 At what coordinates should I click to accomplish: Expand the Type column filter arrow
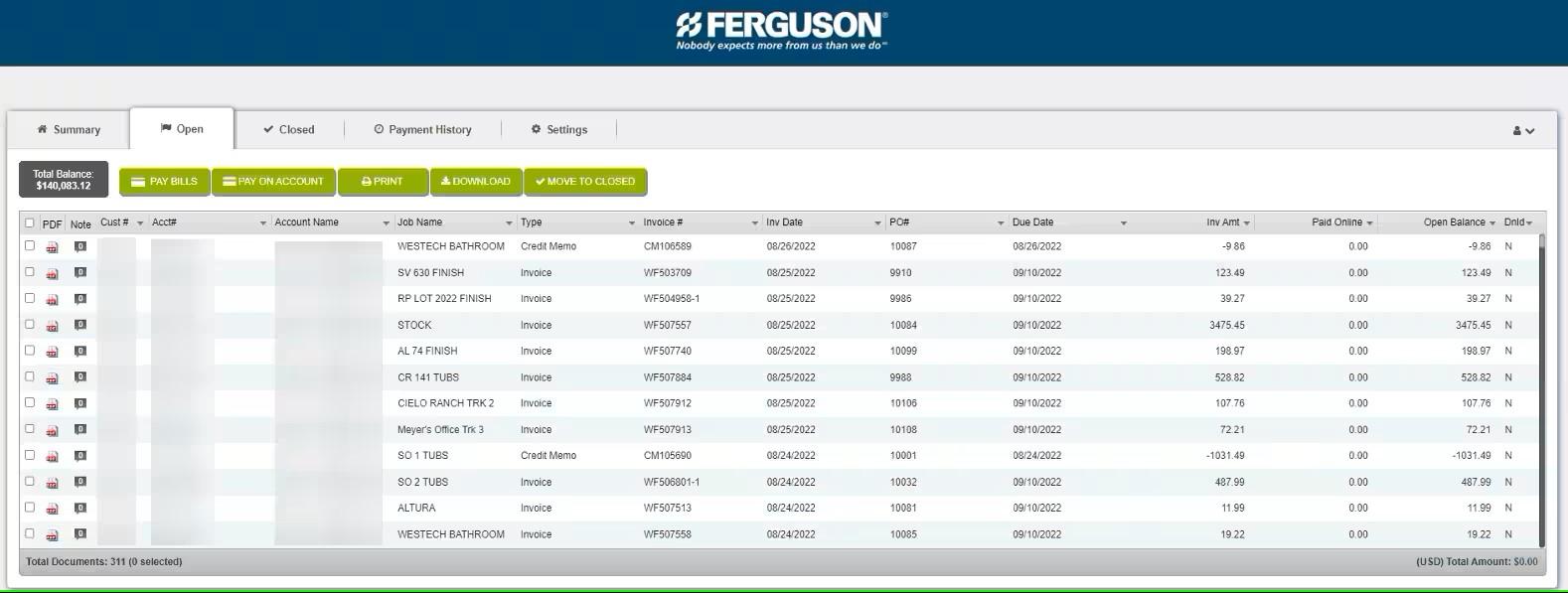pos(632,223)
